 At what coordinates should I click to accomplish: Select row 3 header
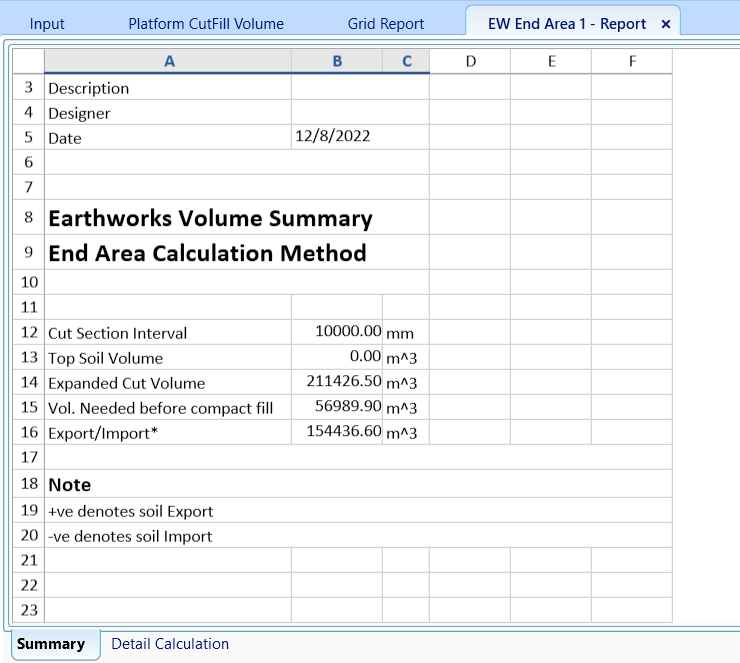pos(29,87)
